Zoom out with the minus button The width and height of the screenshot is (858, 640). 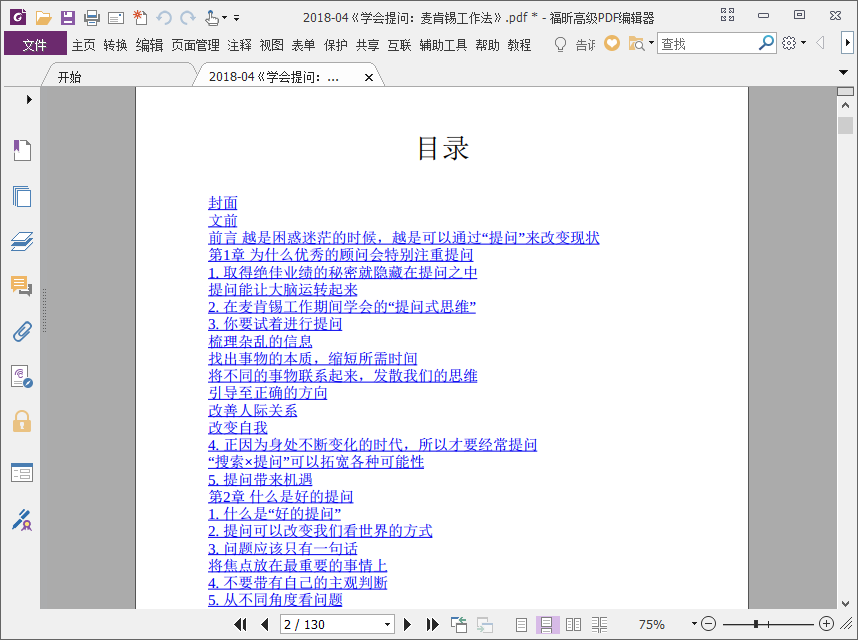[x=709, y=624]
